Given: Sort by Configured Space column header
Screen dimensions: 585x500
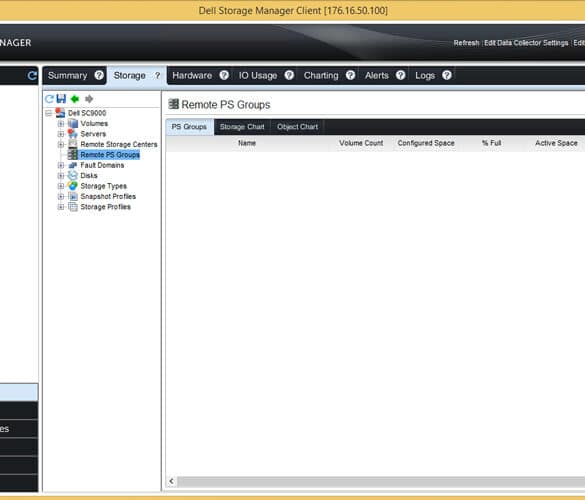Looking at the screenshot, I should click(x=426, y=143).
